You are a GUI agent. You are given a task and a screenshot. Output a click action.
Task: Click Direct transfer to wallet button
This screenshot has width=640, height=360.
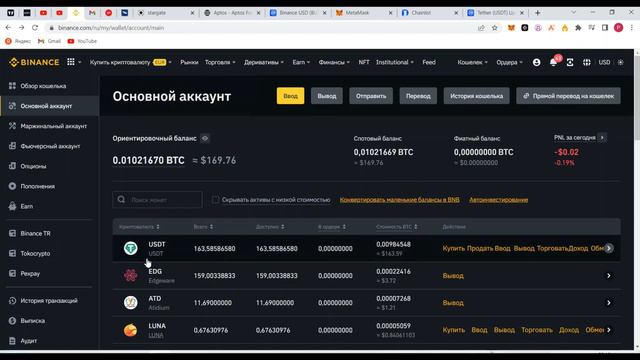568,96
